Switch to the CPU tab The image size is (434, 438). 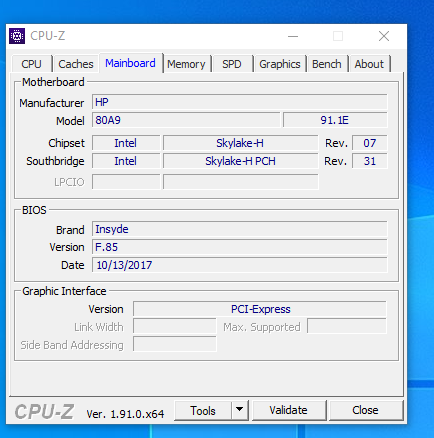[x=32, y=64]
